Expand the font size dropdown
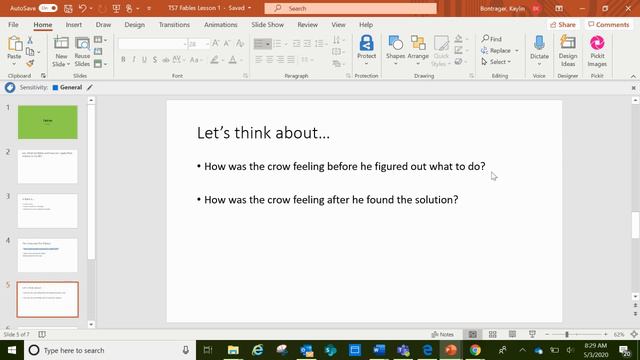The height and width of the screenshot is (360, 640). pos(207,44)
